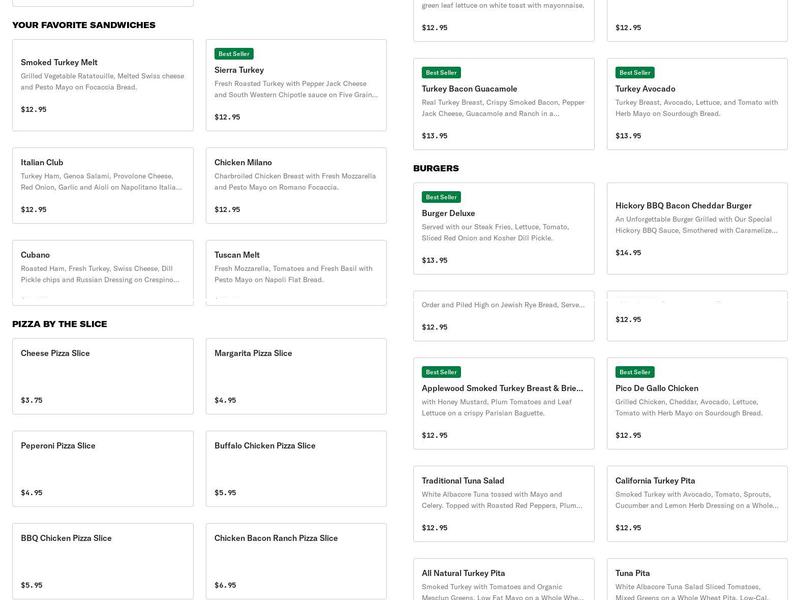Select the Turkey Avocado sandwich card
The height and width of the screenshot is (600, 800).
tap(697, 104)
